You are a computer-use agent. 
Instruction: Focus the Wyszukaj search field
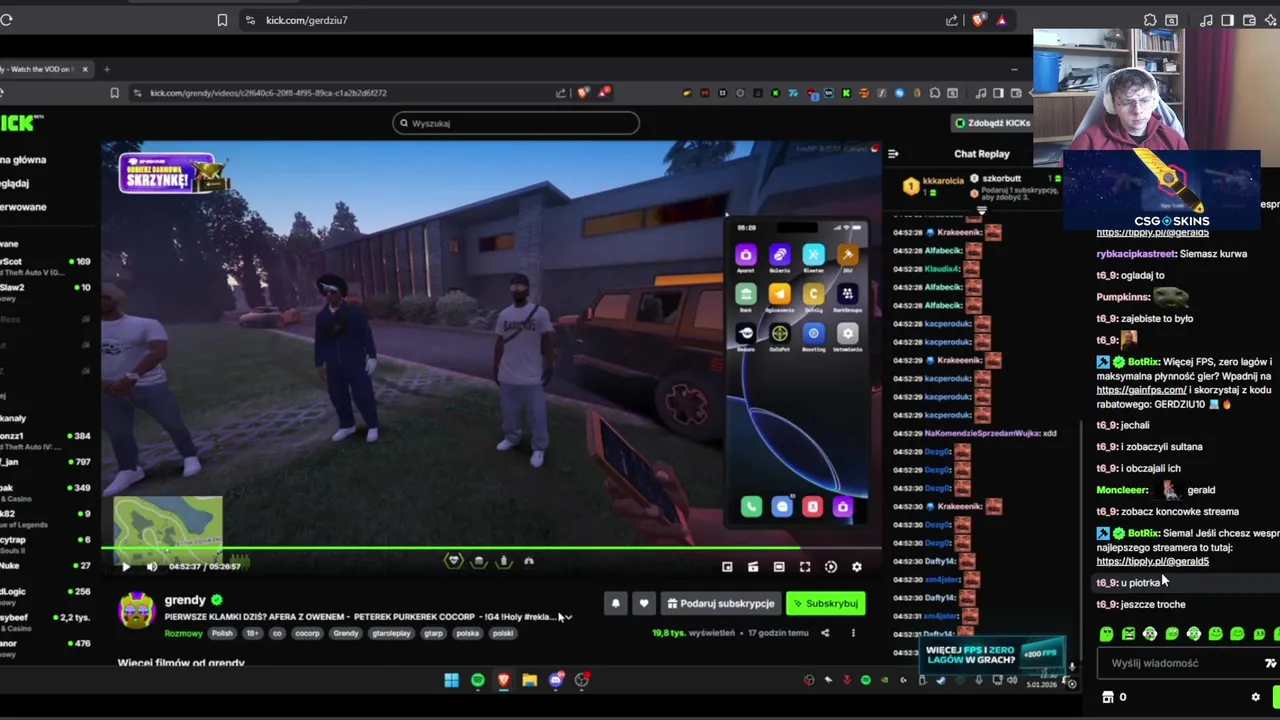point(516,123)
